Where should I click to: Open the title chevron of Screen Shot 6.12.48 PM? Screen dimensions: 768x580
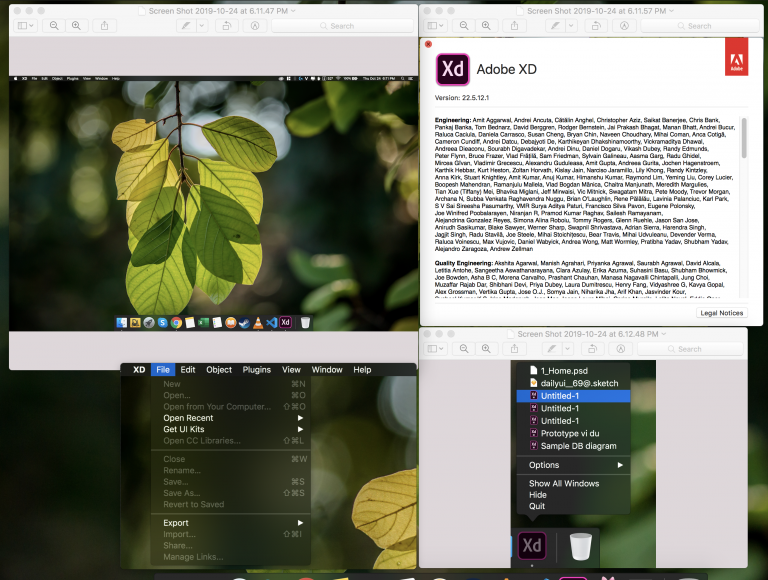coord(664,334)
